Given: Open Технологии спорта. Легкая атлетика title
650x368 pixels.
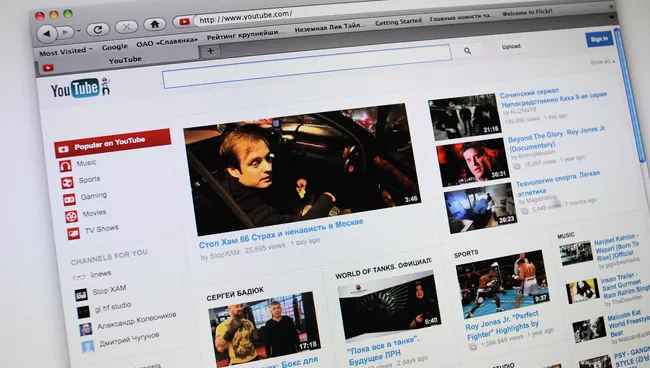Looking at the screenshot, I should 557,184.
